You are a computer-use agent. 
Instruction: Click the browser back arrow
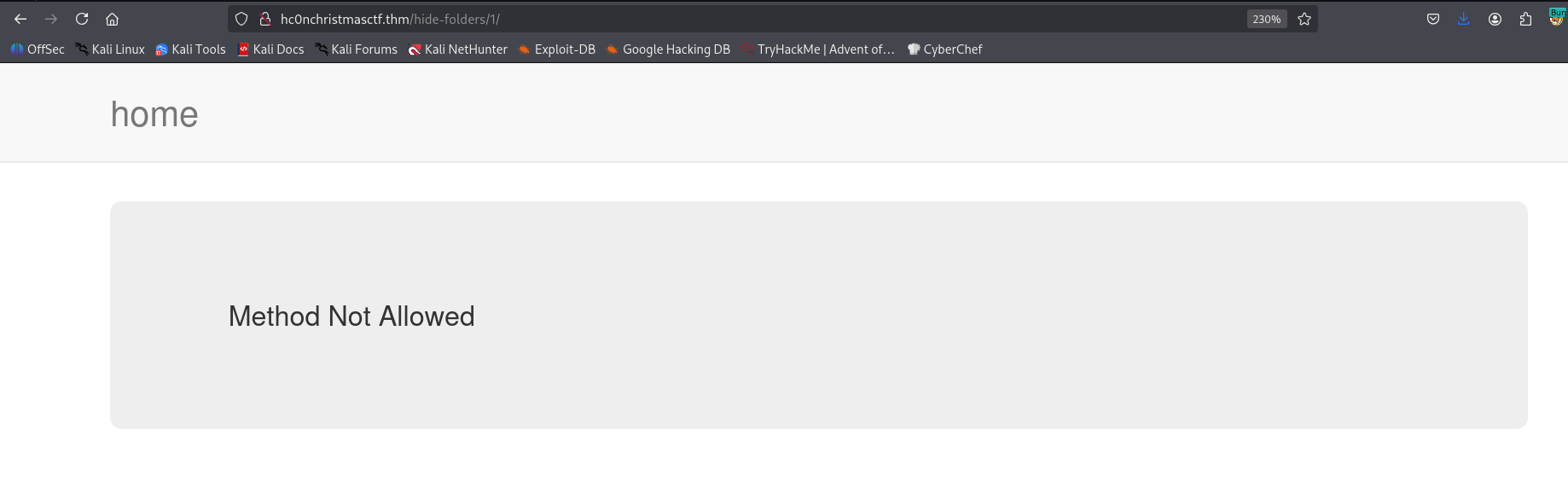tap(20, 19)
